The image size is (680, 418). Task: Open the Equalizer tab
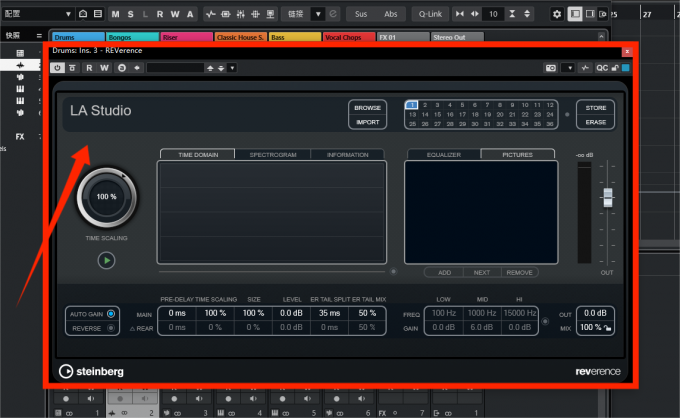click(444, 154)
